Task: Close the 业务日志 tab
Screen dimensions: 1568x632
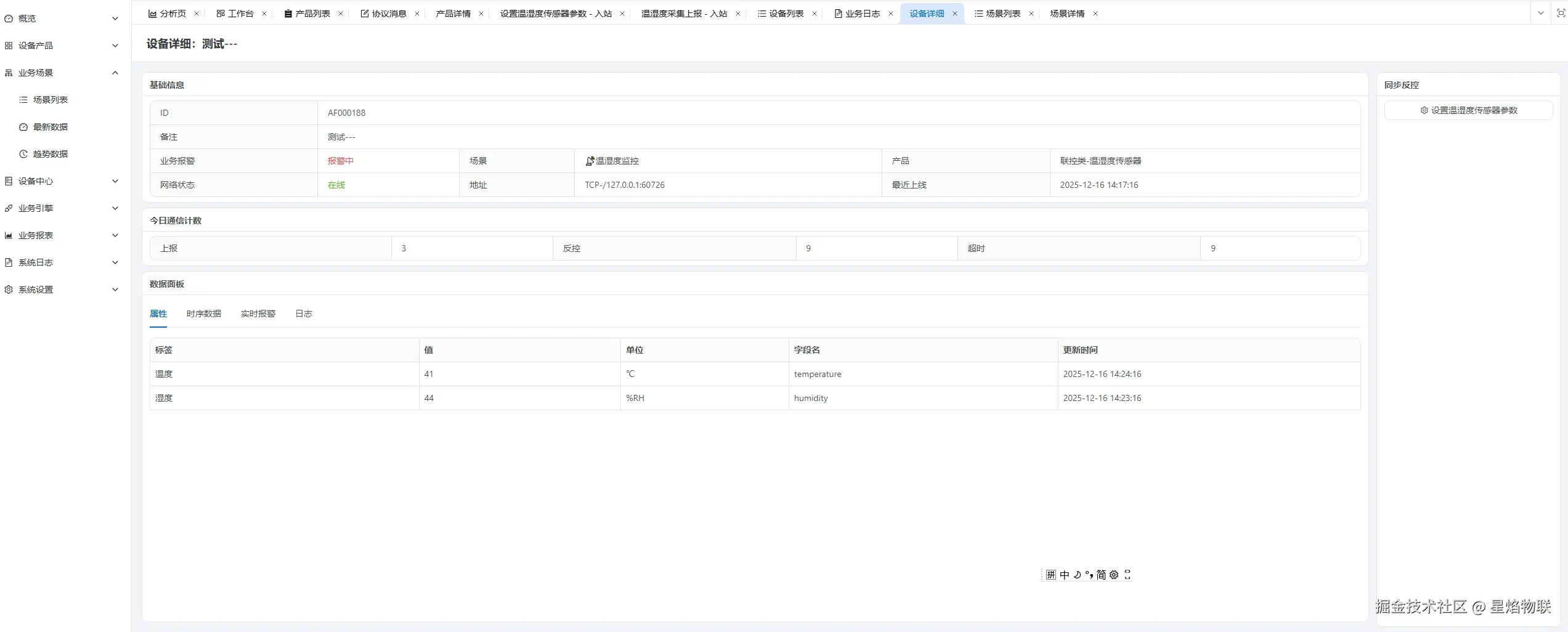Action: [891, 14]
